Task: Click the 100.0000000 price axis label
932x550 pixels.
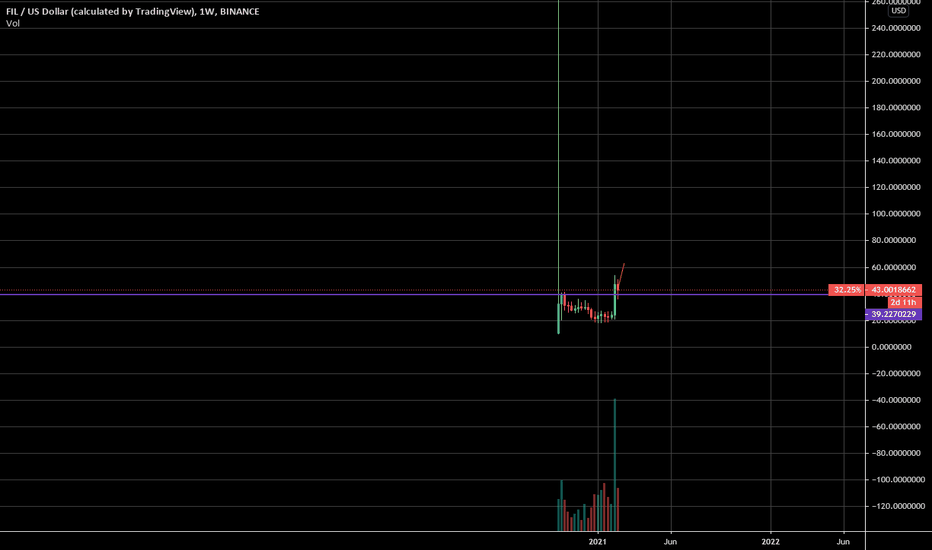Action: tap(896, 213)
